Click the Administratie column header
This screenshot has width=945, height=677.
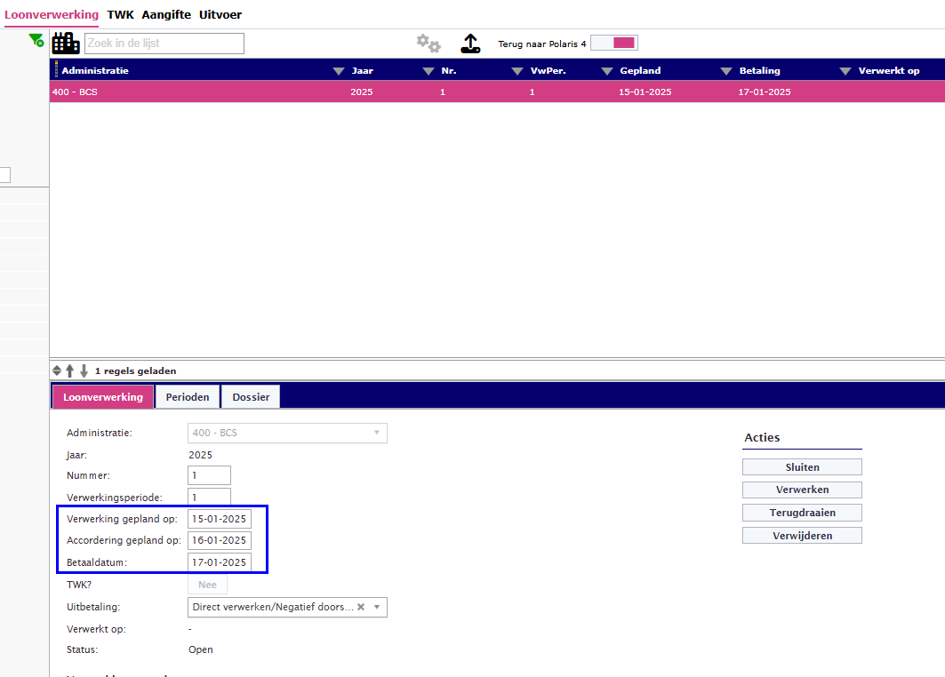pos(95,71)
